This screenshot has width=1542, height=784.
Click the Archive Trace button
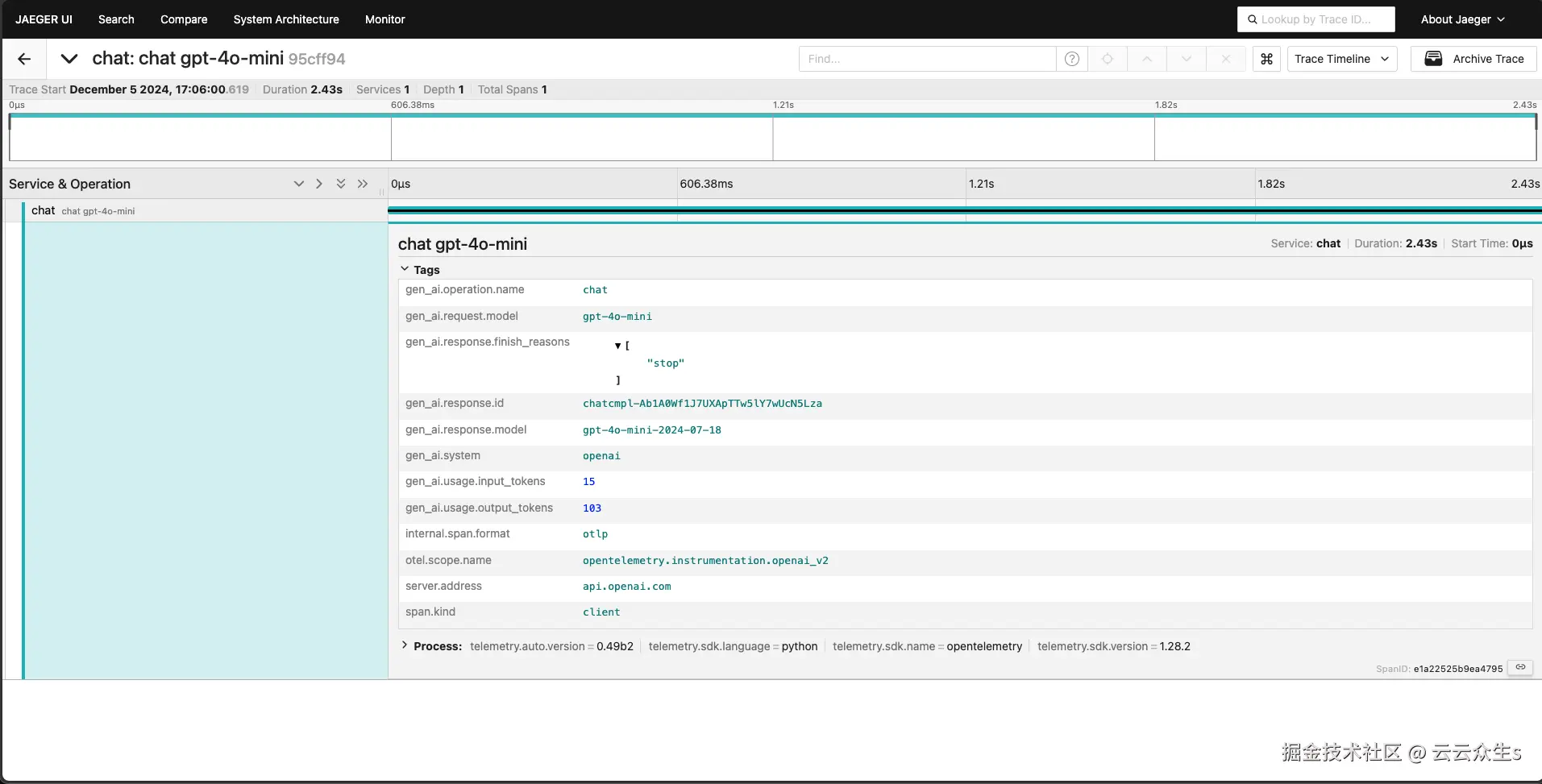click(1473, 59)
